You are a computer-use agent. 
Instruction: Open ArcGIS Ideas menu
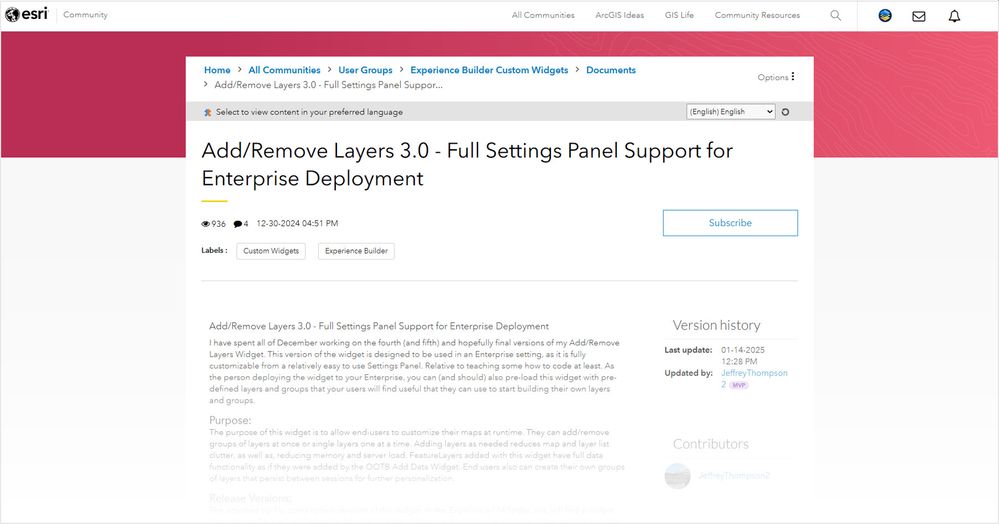(619, 15)
